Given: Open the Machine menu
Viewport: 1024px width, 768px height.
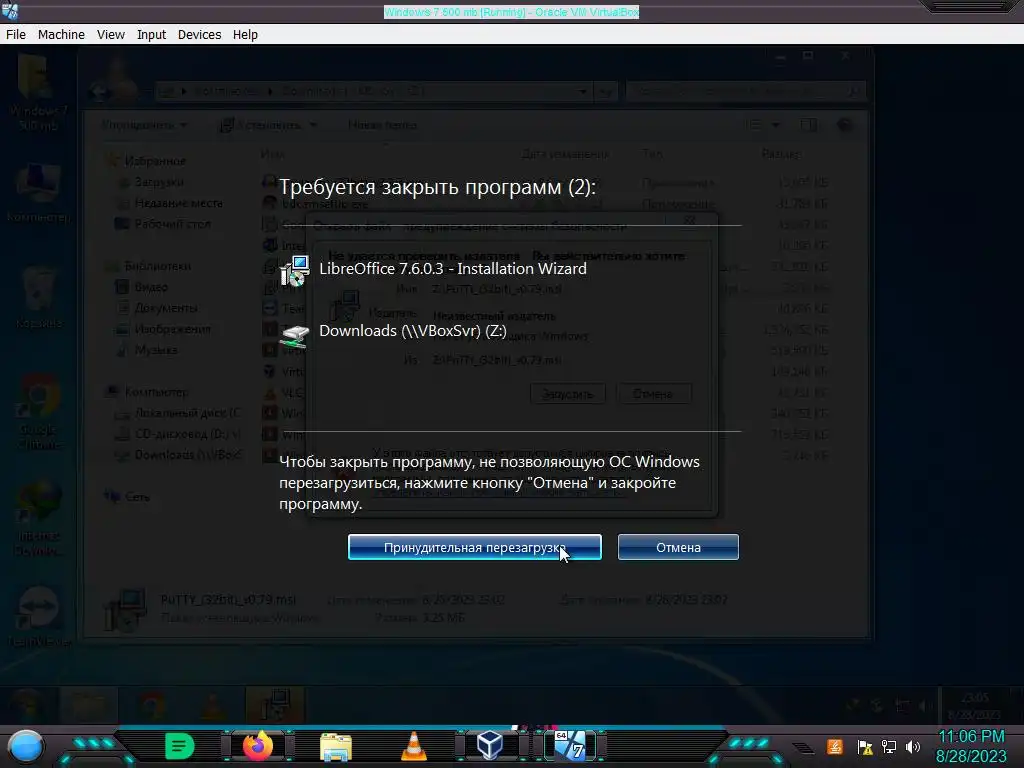Looking at the screenshot, I should pyautogui.click(x=61, y=35).
